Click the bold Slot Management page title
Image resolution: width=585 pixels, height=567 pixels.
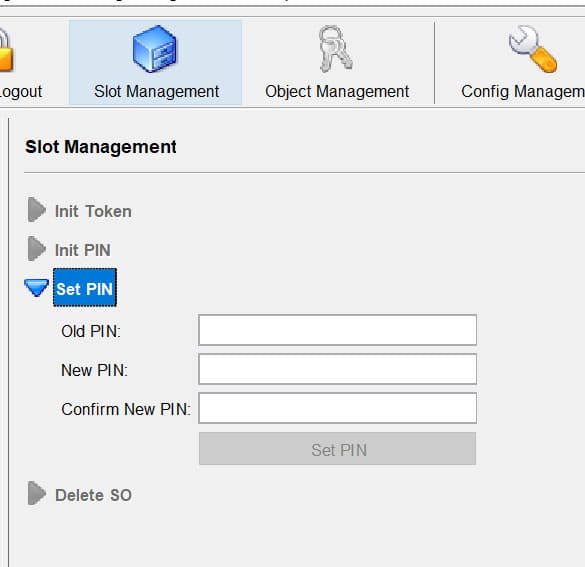101,147
